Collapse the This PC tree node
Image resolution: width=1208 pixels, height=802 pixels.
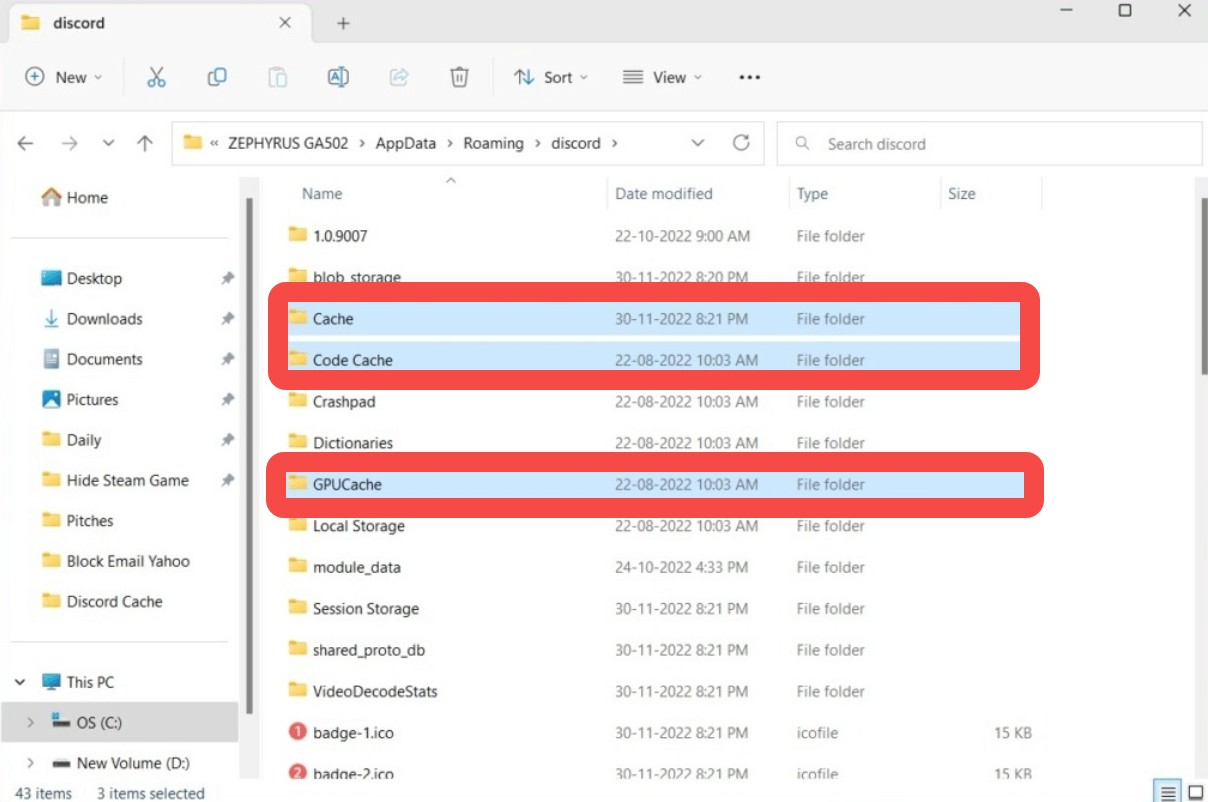pos(20,682)
